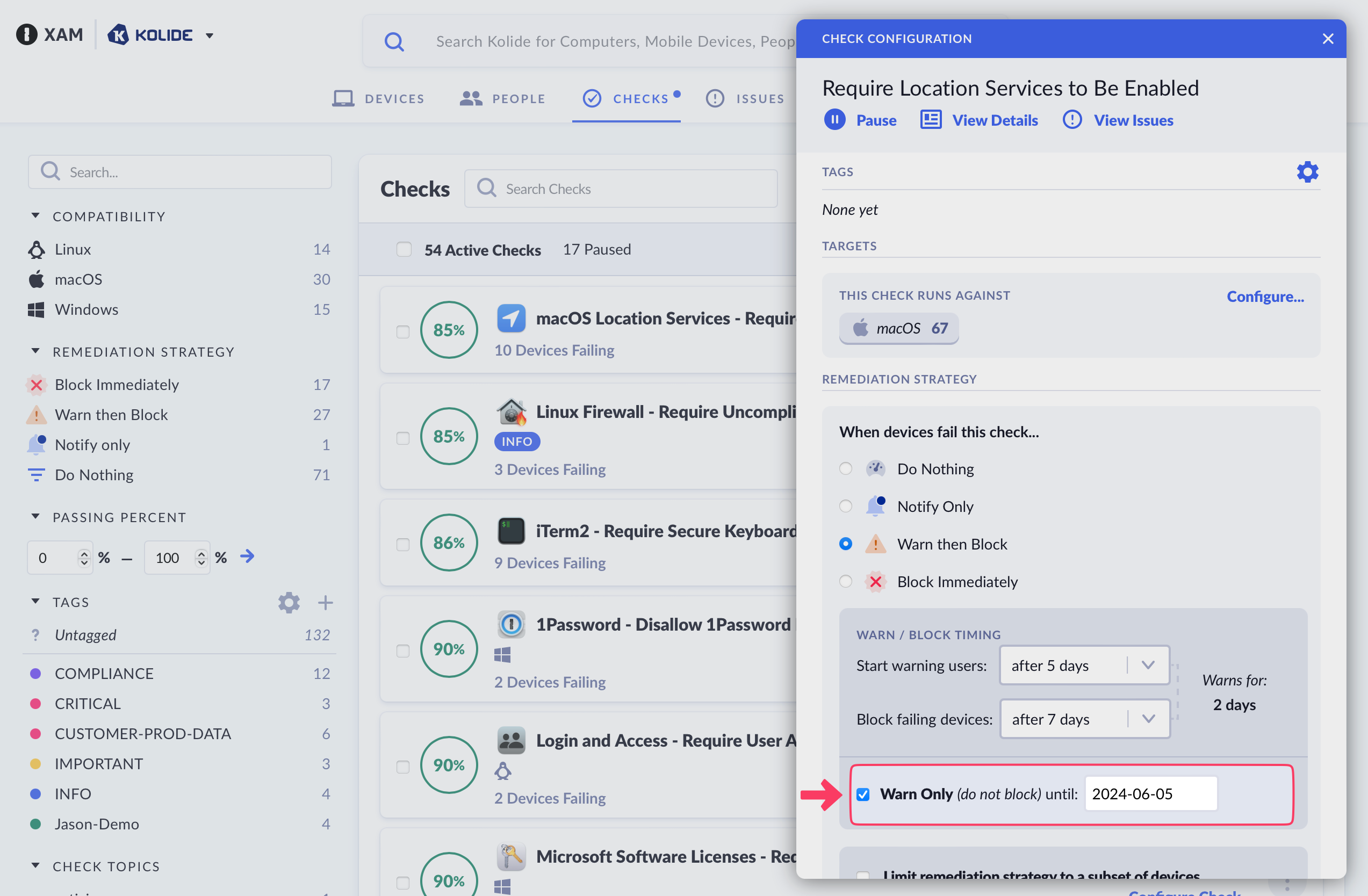
Task: Collapse the Compatibility filter section
Action: click(35, 216)
